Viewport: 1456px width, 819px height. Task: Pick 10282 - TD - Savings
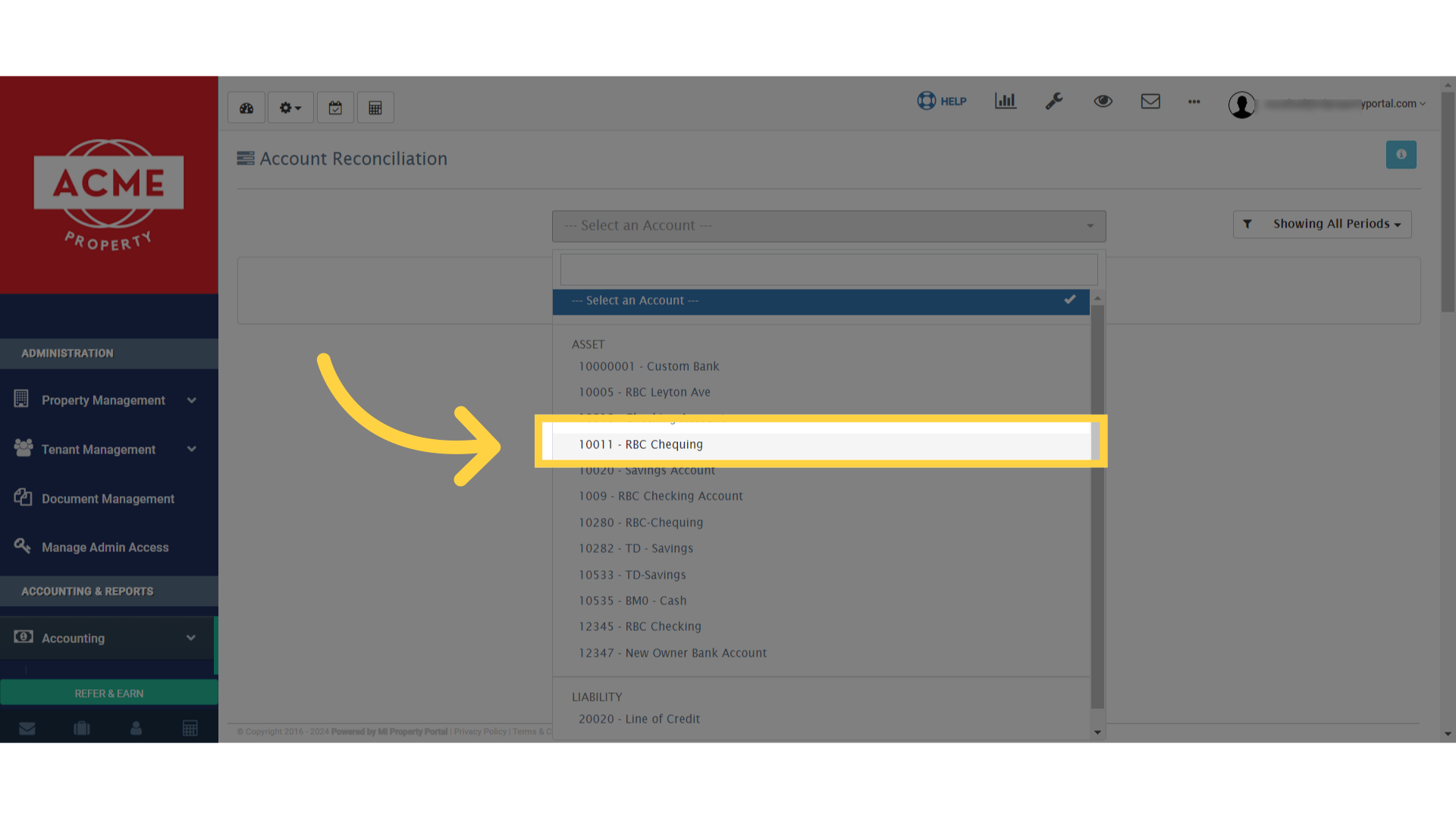click(821, 548)
